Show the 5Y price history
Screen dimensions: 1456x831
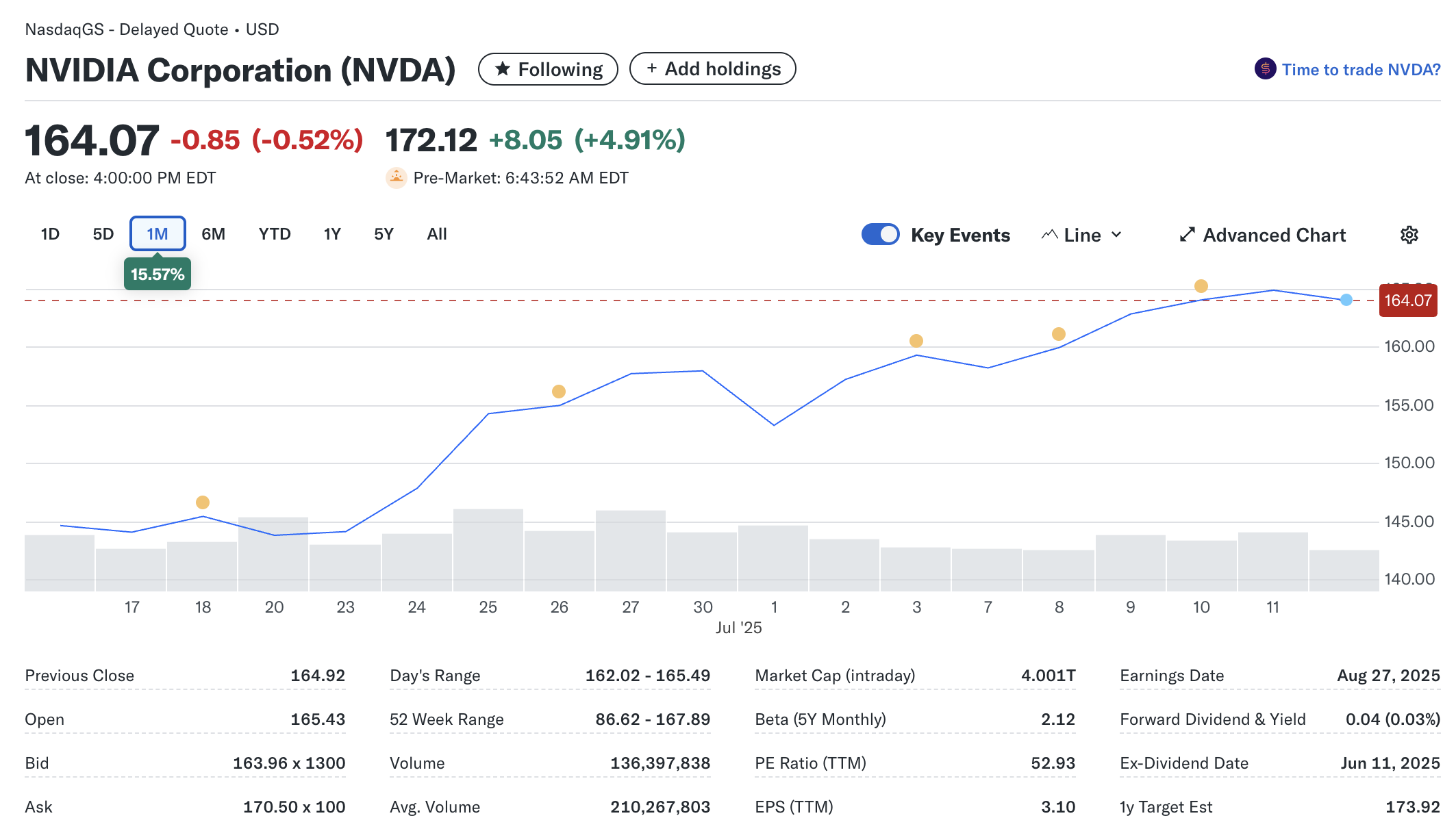(384, 234)
